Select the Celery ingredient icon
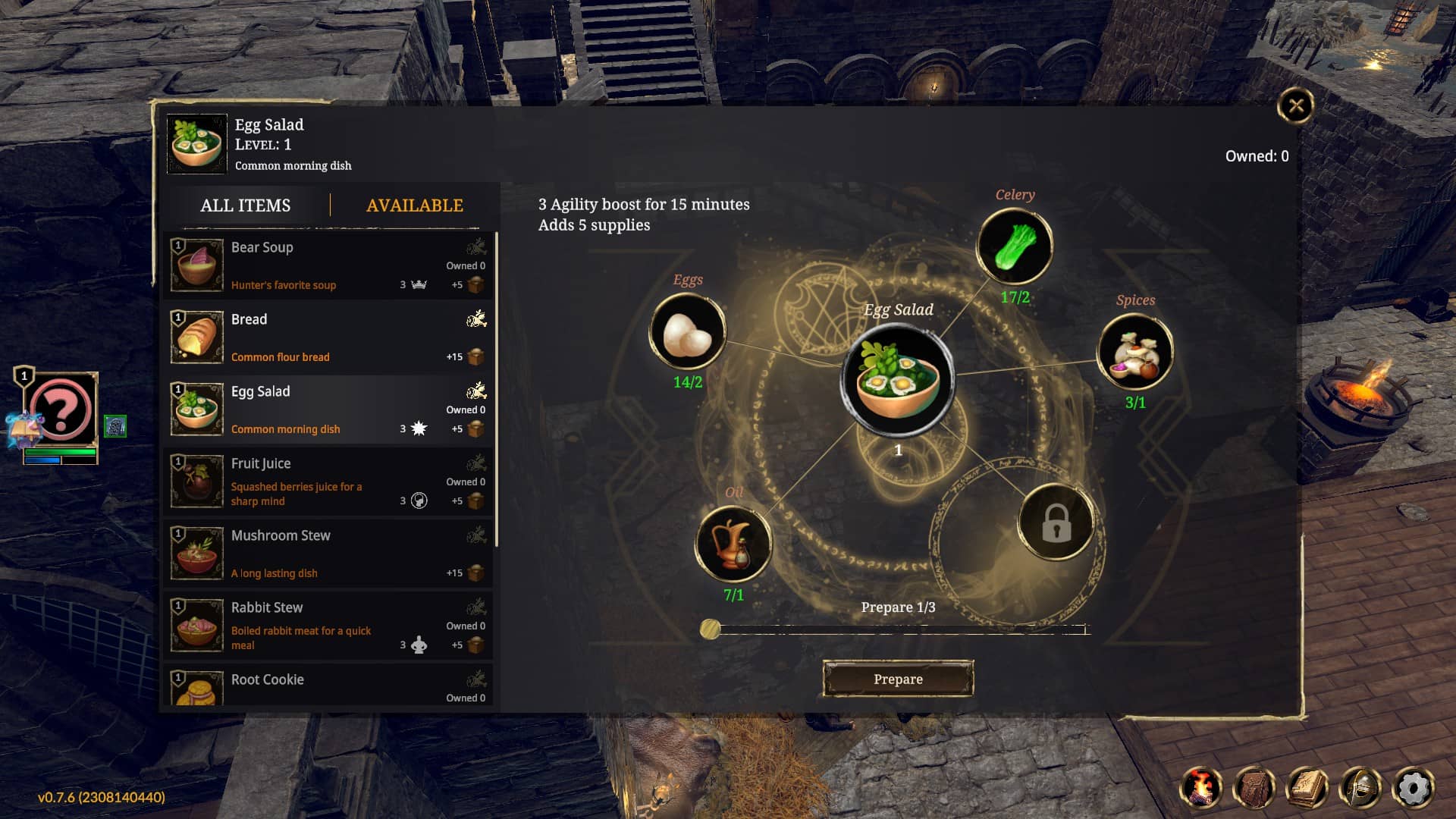This screenshot has width=1456, height=819. pos(1014,246)
